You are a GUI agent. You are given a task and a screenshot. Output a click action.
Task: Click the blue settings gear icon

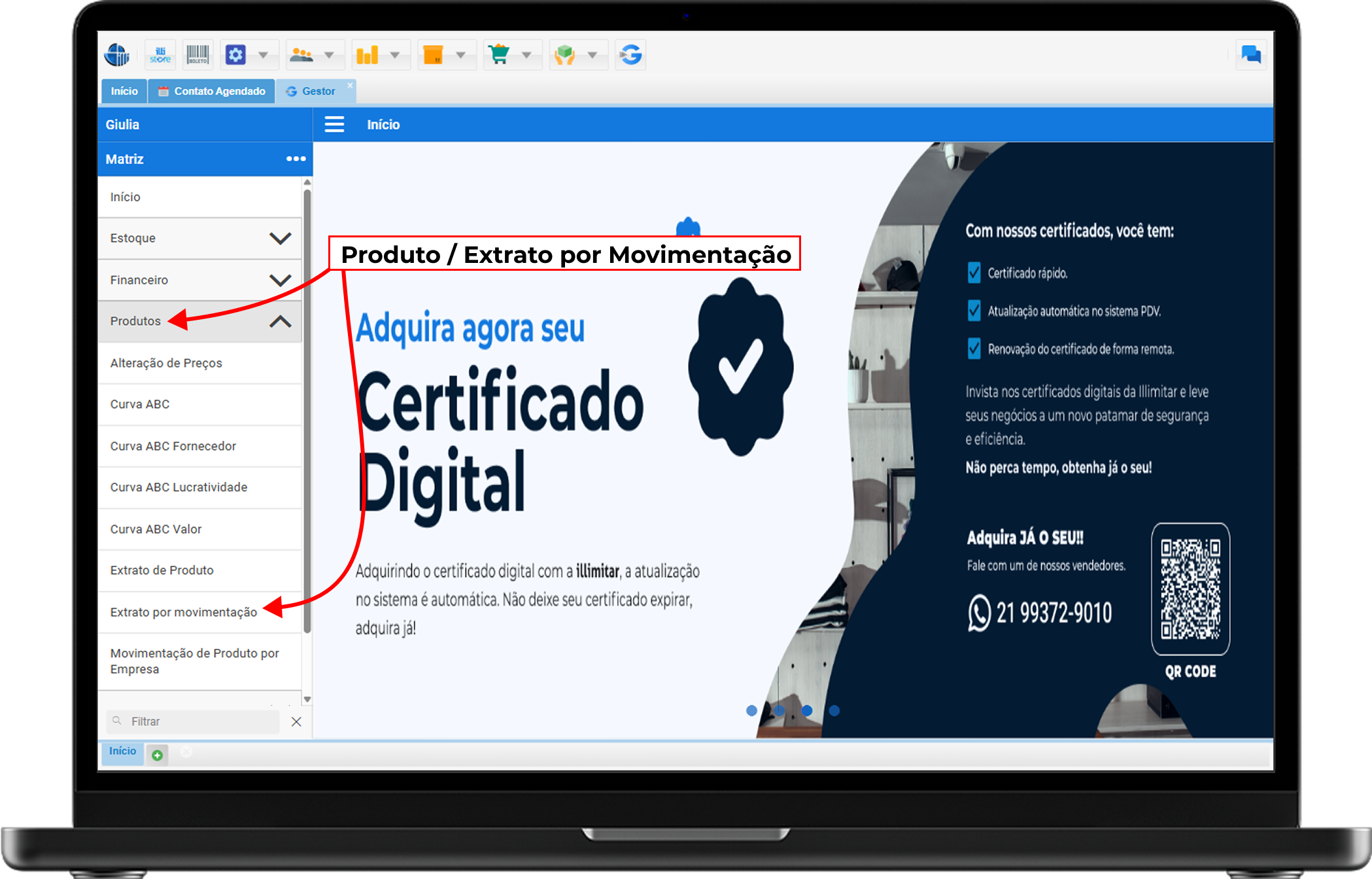coord(235,55)
